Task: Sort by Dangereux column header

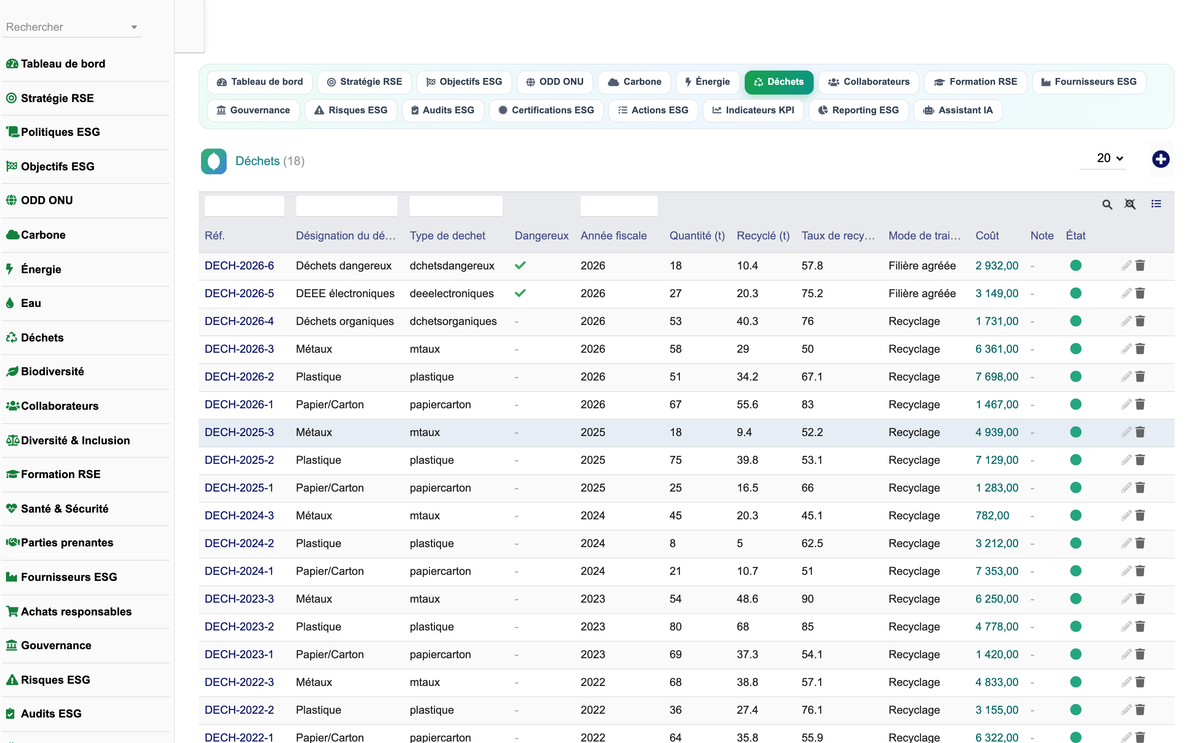Action: (541, 236)
